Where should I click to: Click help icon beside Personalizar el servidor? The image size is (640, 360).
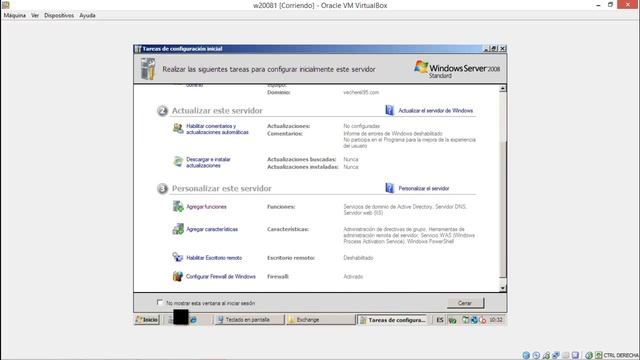pyautogui.click(x=389, y=188)
